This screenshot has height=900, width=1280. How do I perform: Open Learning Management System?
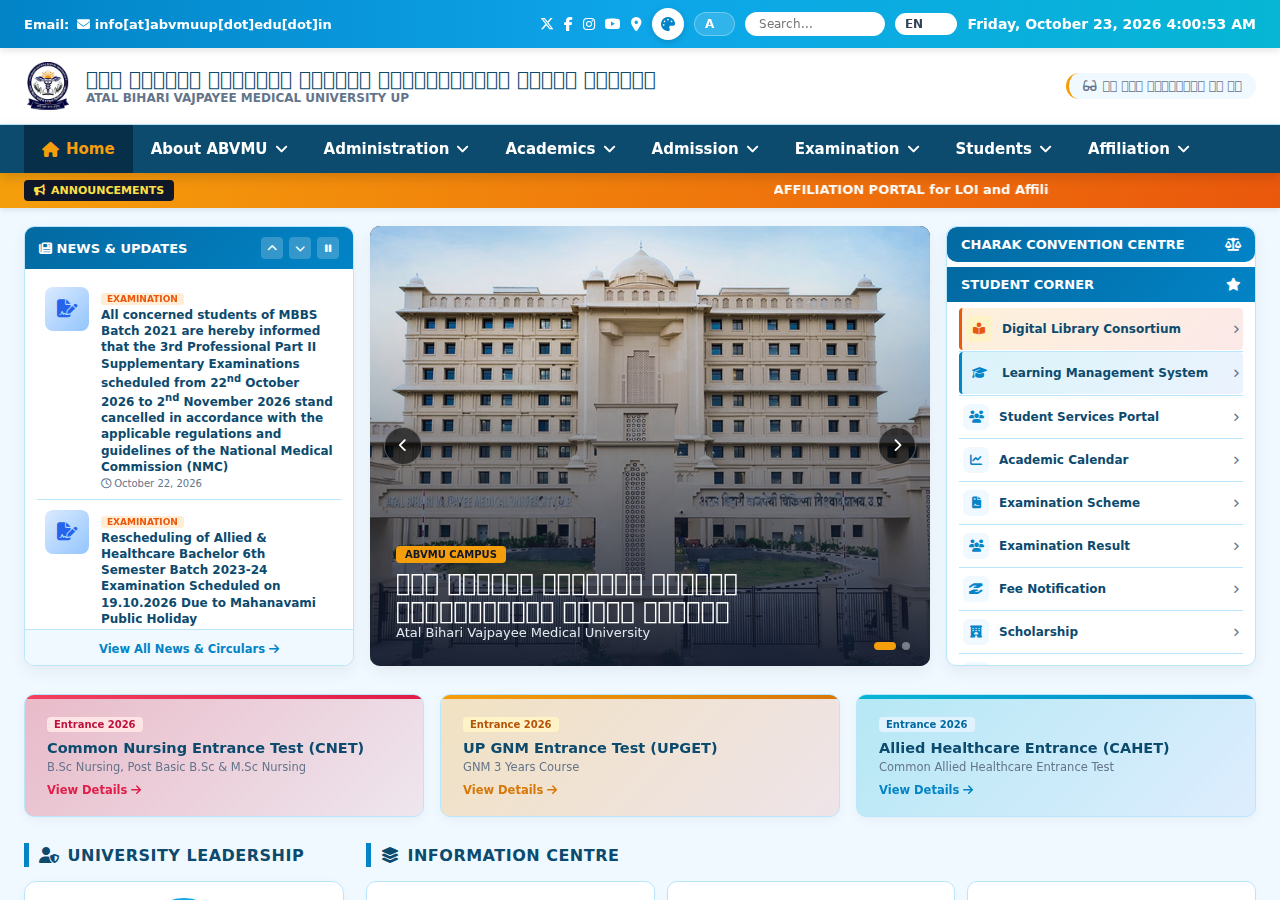tap(1101, 373)
